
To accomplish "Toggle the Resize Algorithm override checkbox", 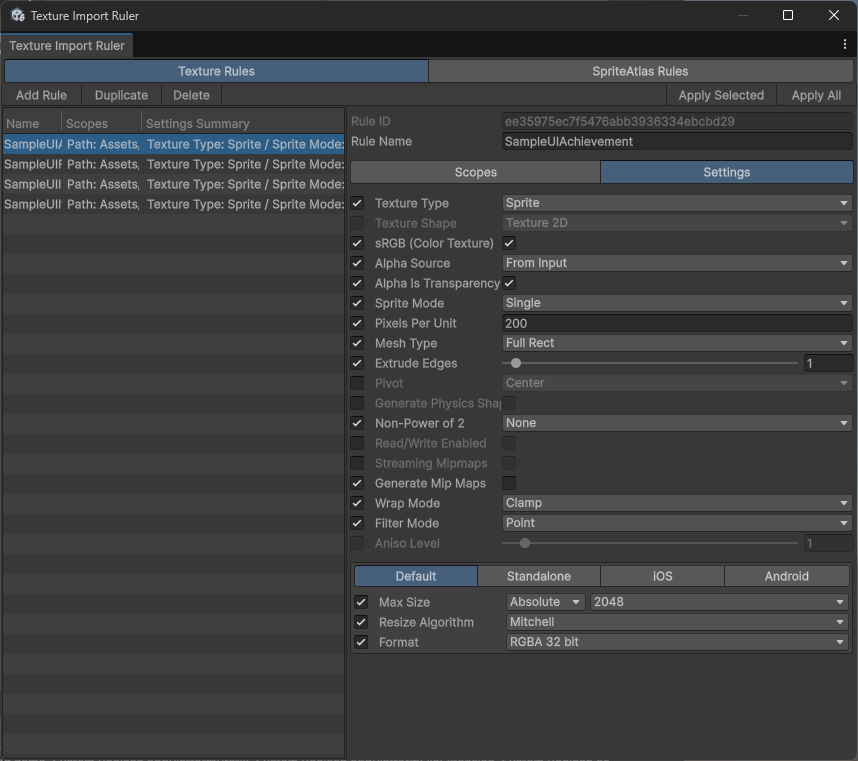I will click(x=361, y=622).
